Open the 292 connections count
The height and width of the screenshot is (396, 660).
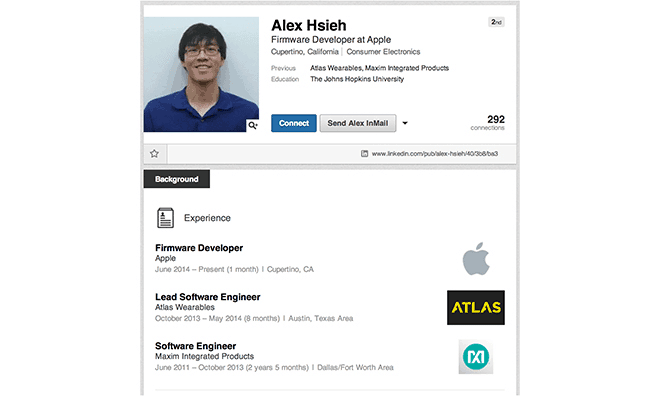(488, 122)
